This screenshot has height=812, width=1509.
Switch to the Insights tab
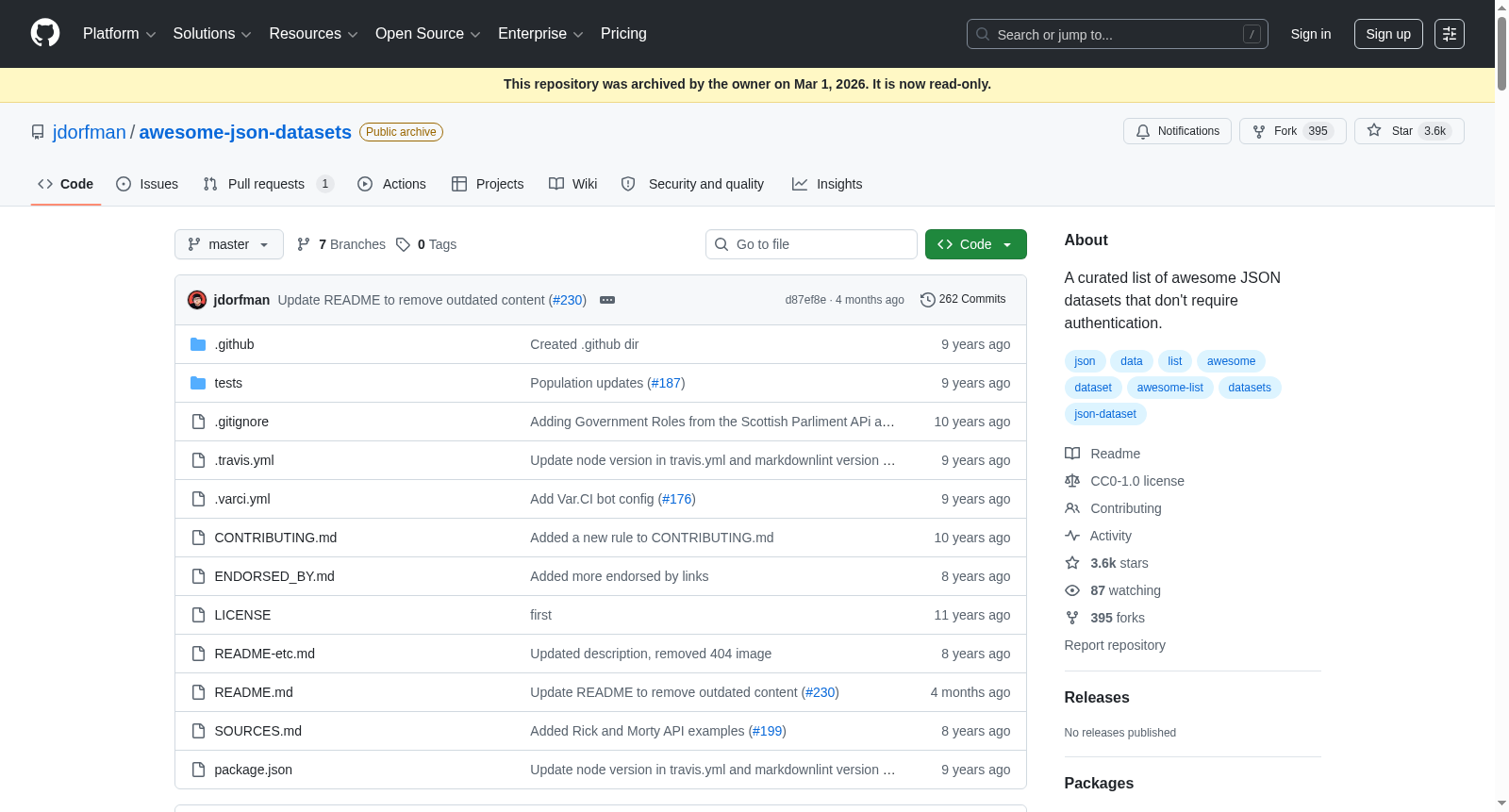(x=827, y=184)
